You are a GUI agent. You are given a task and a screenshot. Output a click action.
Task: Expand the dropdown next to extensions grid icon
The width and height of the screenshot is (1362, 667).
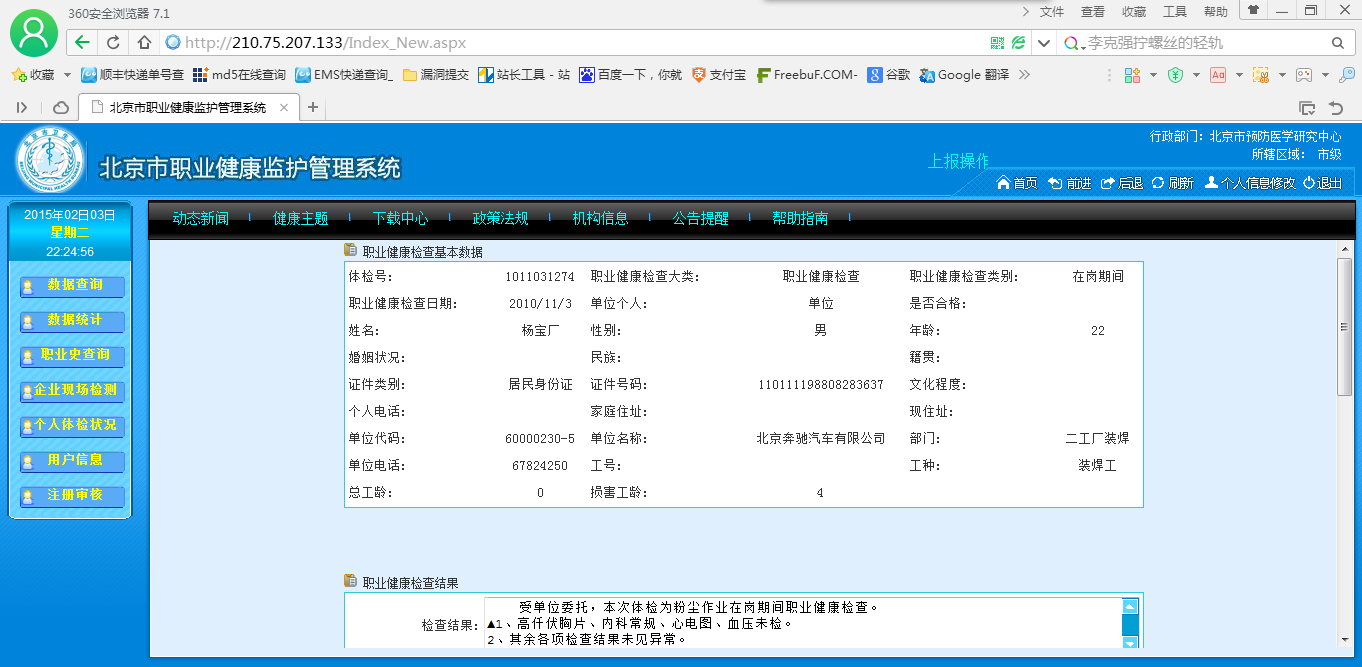pyautogui.click(x=1153, y=75)
